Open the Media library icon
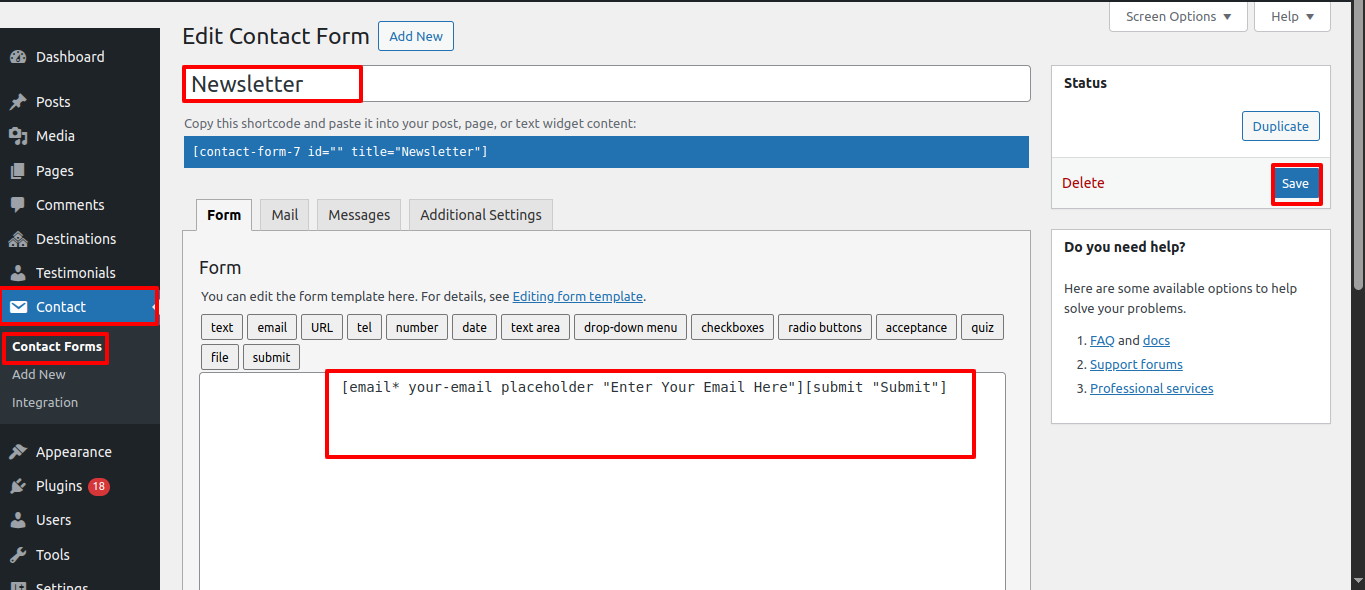1365x590 pixels. pos(18,136)
